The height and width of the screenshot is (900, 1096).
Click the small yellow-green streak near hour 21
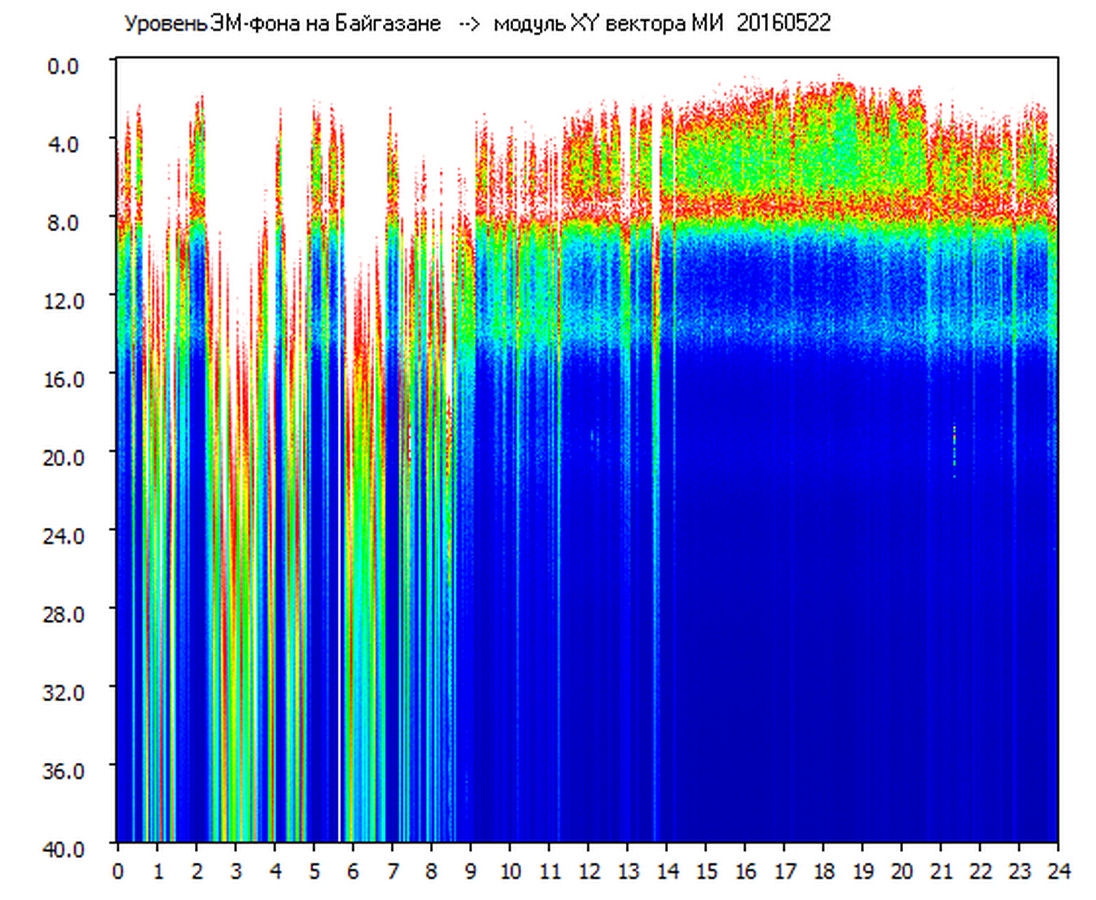954,449
